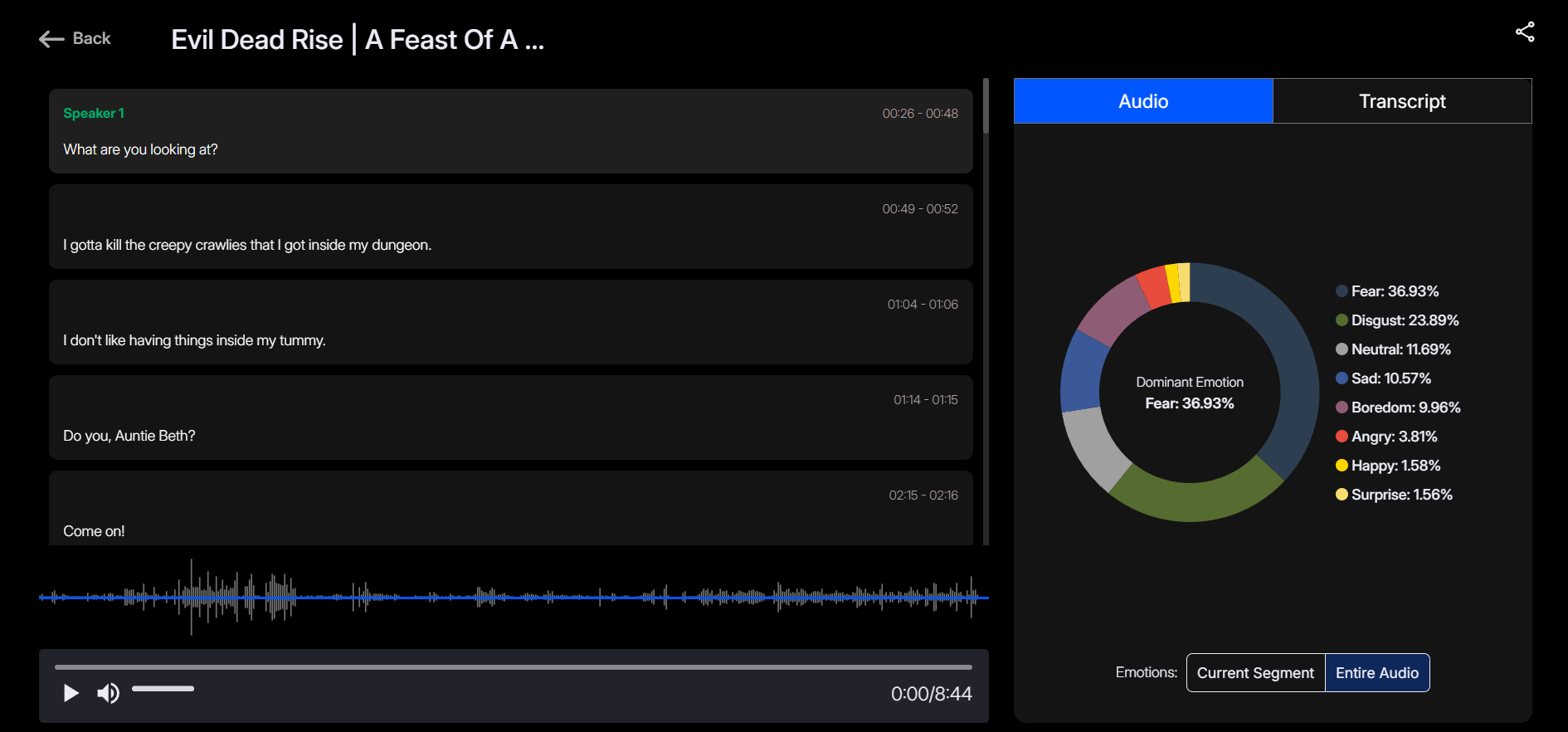Image resolution: width=1568 pixels, height=732 pixels.
Task: Show emotions for Current Segment
Action: (1255, 673)
